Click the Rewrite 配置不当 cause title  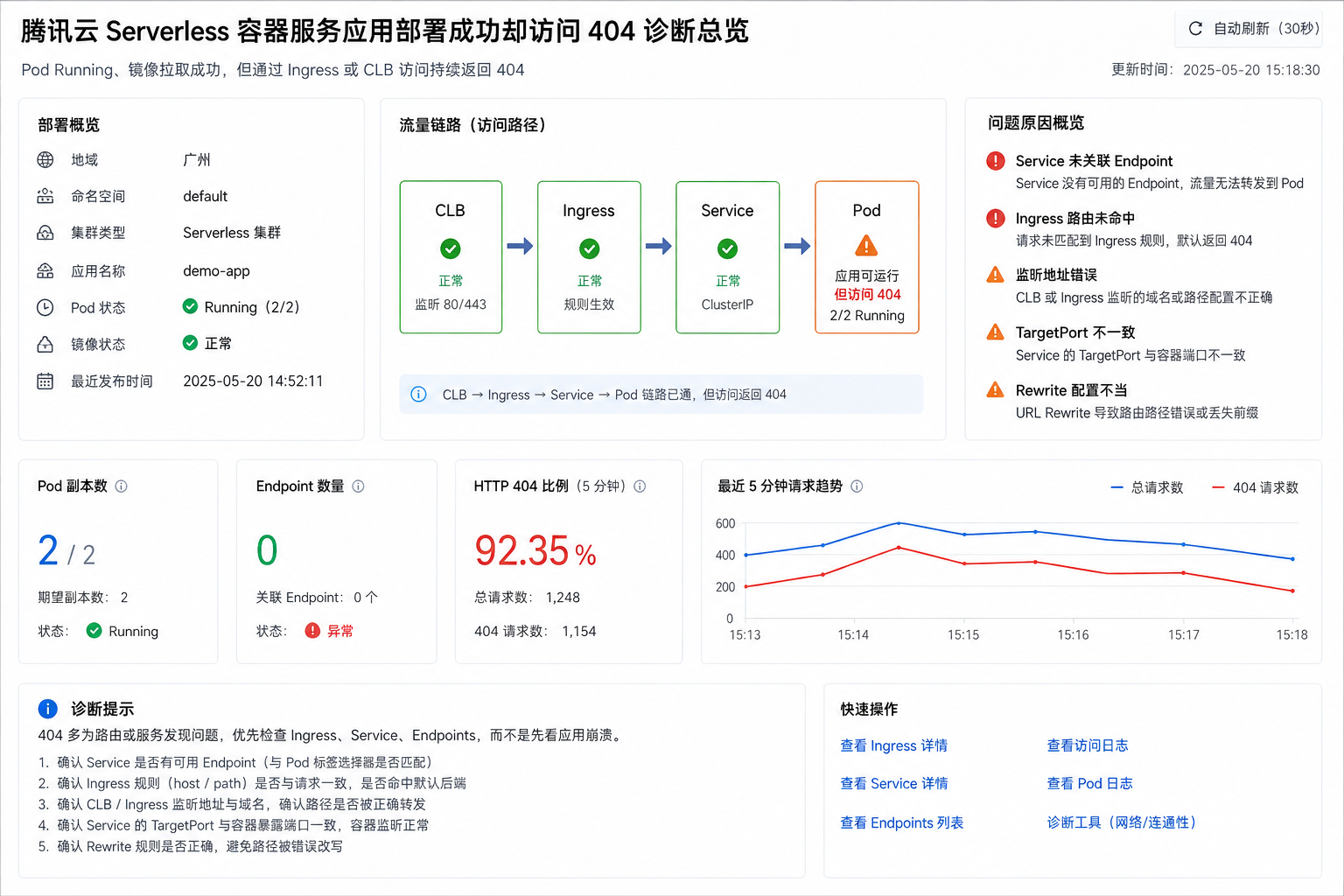[x=1072, y=390]
